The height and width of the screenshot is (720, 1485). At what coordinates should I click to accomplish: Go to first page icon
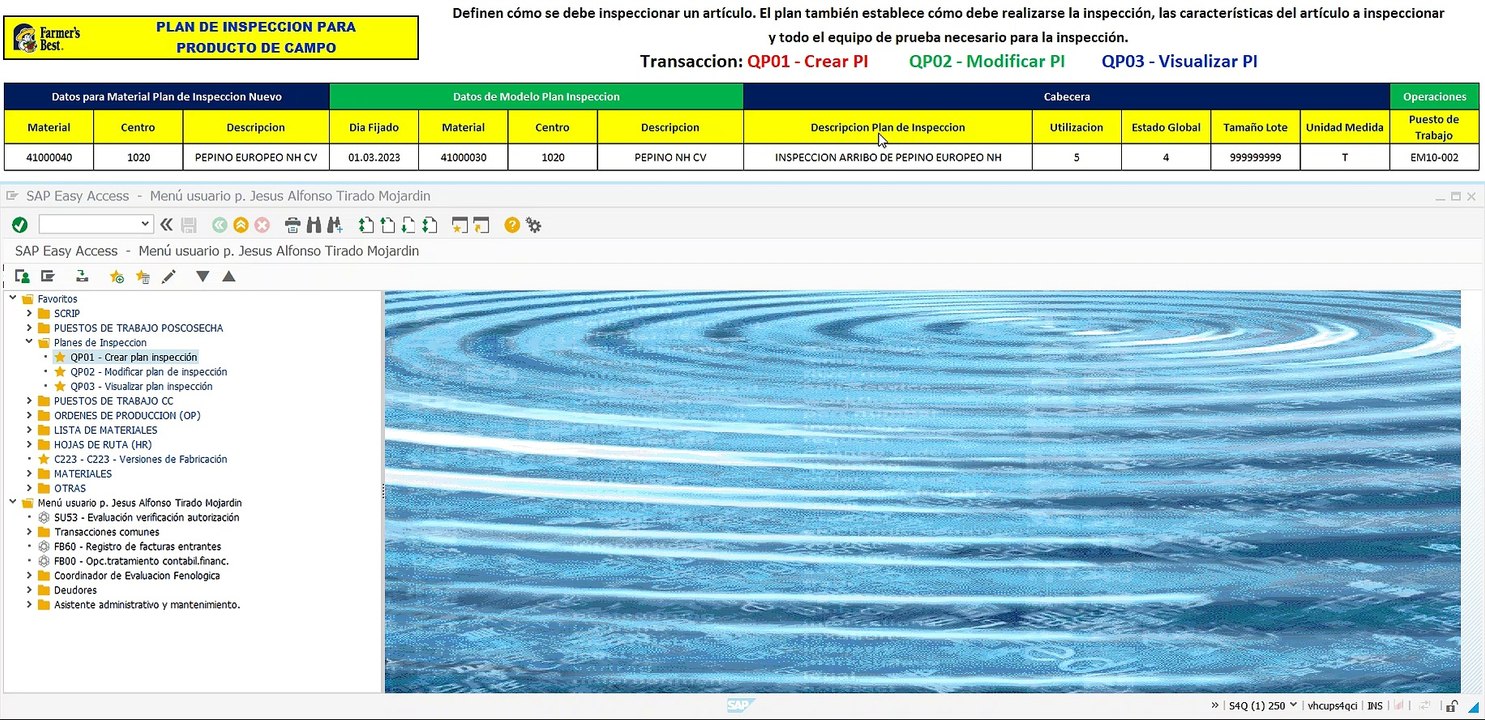pos(366,225)
